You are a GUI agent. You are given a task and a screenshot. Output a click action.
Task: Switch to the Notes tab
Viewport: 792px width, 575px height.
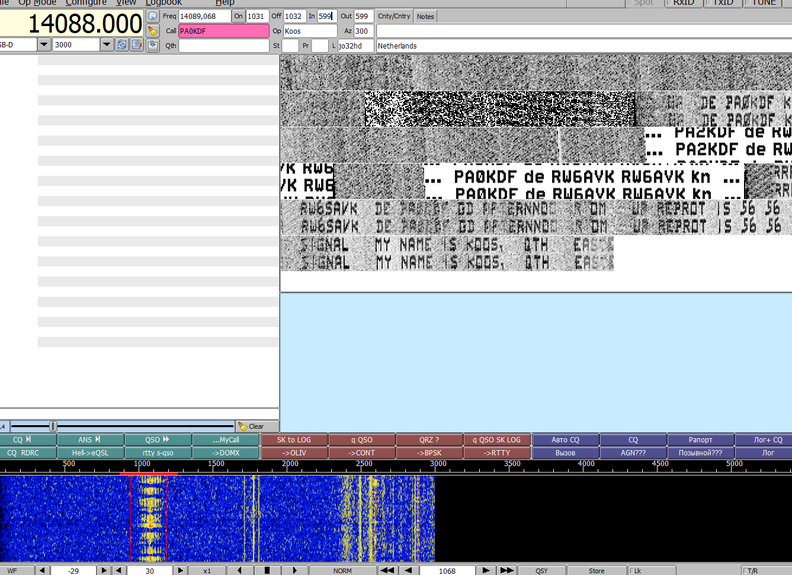pos(425,17)
